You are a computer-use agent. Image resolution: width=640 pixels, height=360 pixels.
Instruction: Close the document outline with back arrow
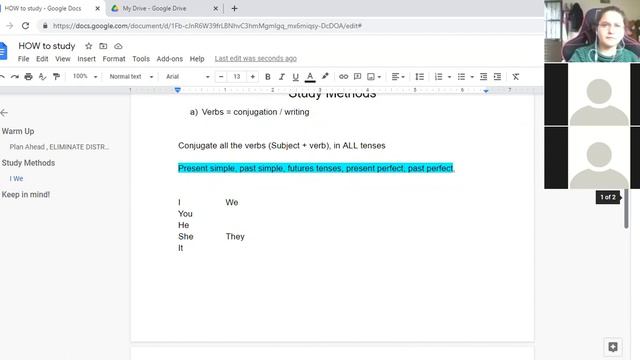coord(4,113)
